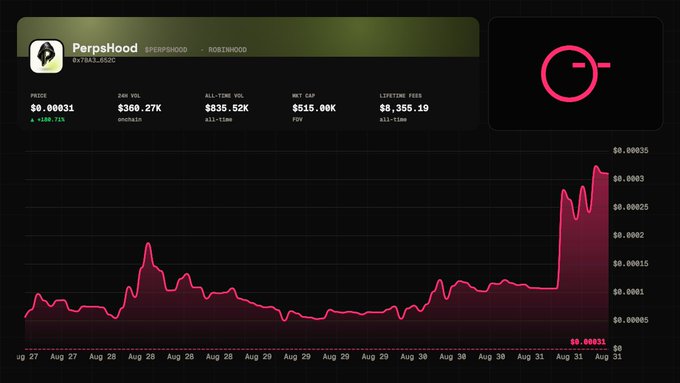Click the $0.0002 y-axis label

pos(628,235)
